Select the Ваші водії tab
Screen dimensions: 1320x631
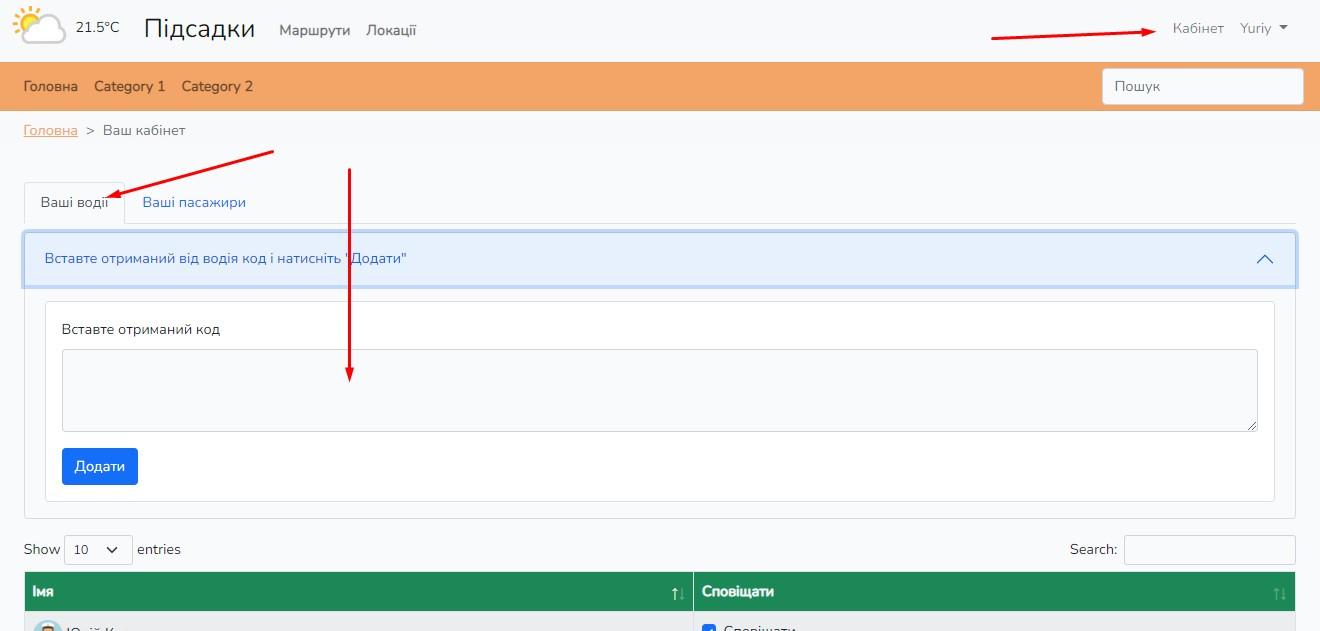(x=74, y=202)
